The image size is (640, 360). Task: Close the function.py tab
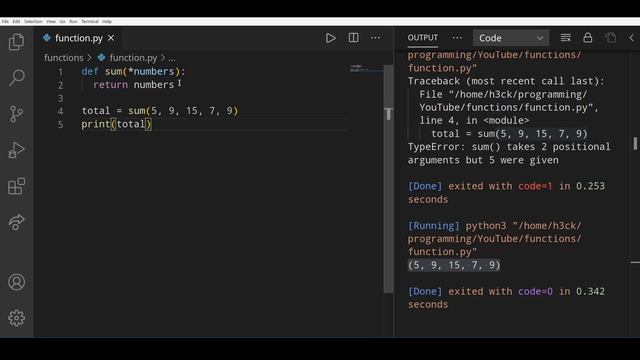(111, 38)
